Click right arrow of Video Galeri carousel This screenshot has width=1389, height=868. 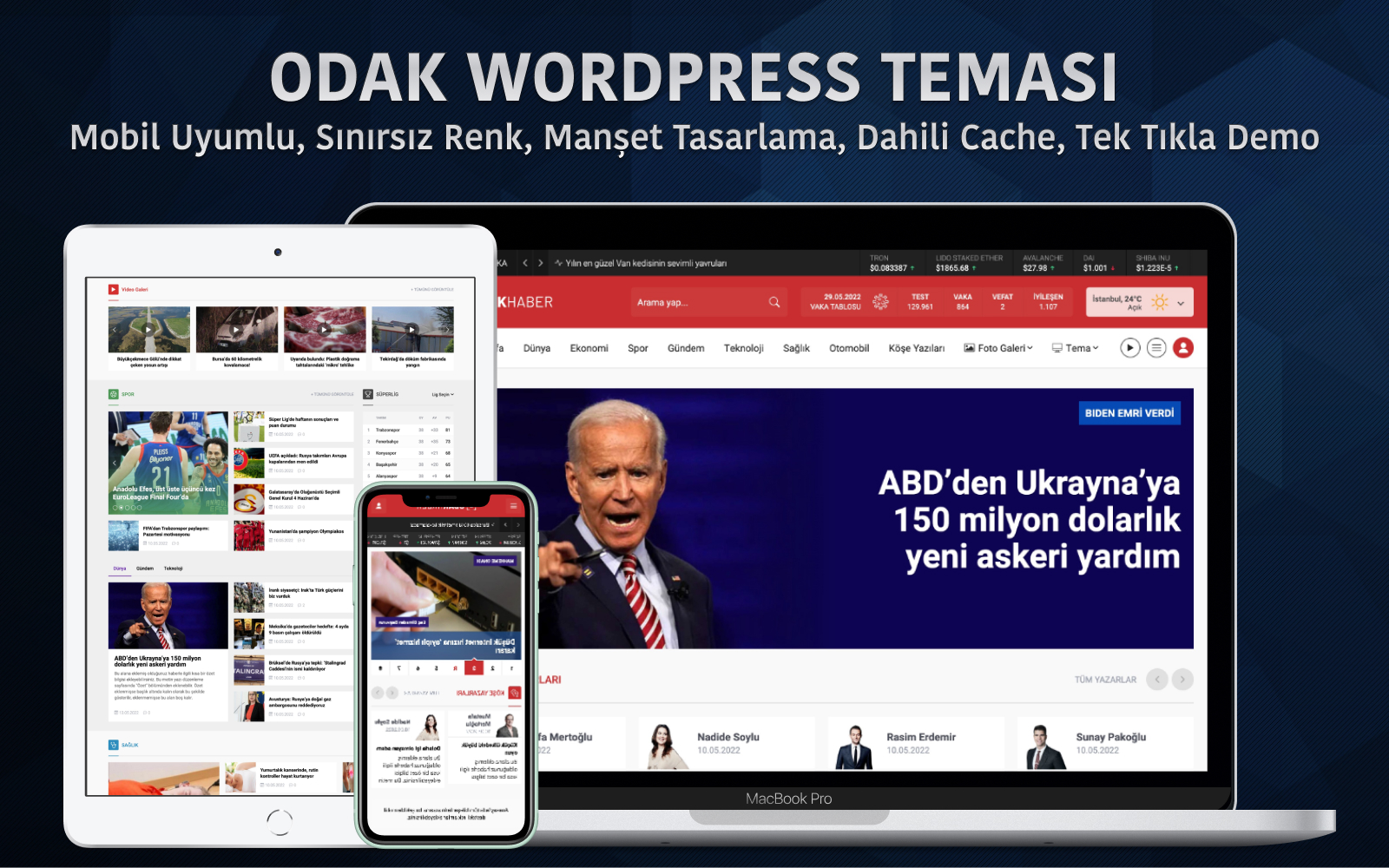pos(448,330)
